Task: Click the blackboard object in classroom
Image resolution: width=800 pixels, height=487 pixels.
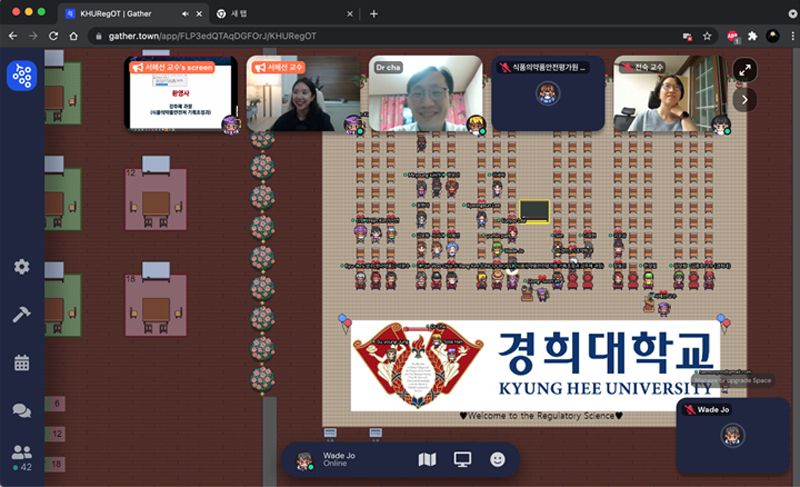Action: [534, 211]
